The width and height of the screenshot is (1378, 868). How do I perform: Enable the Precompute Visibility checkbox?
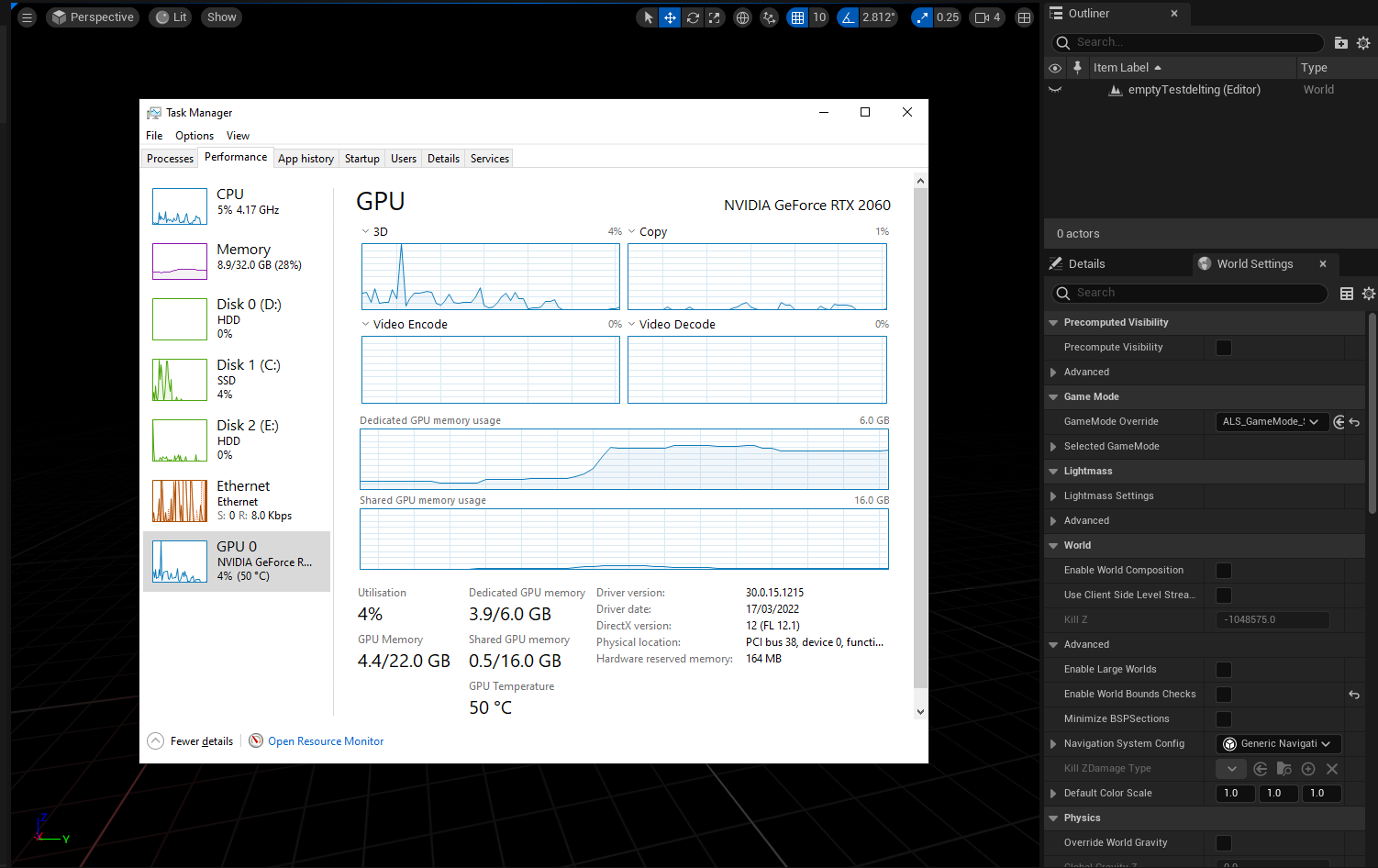1224,348
